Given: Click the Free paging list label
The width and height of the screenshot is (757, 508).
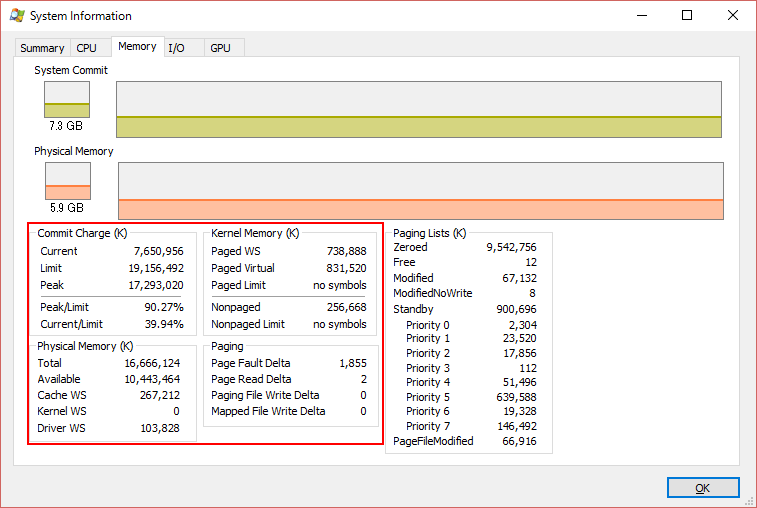Looking at the screenshot, I should 404,262.
